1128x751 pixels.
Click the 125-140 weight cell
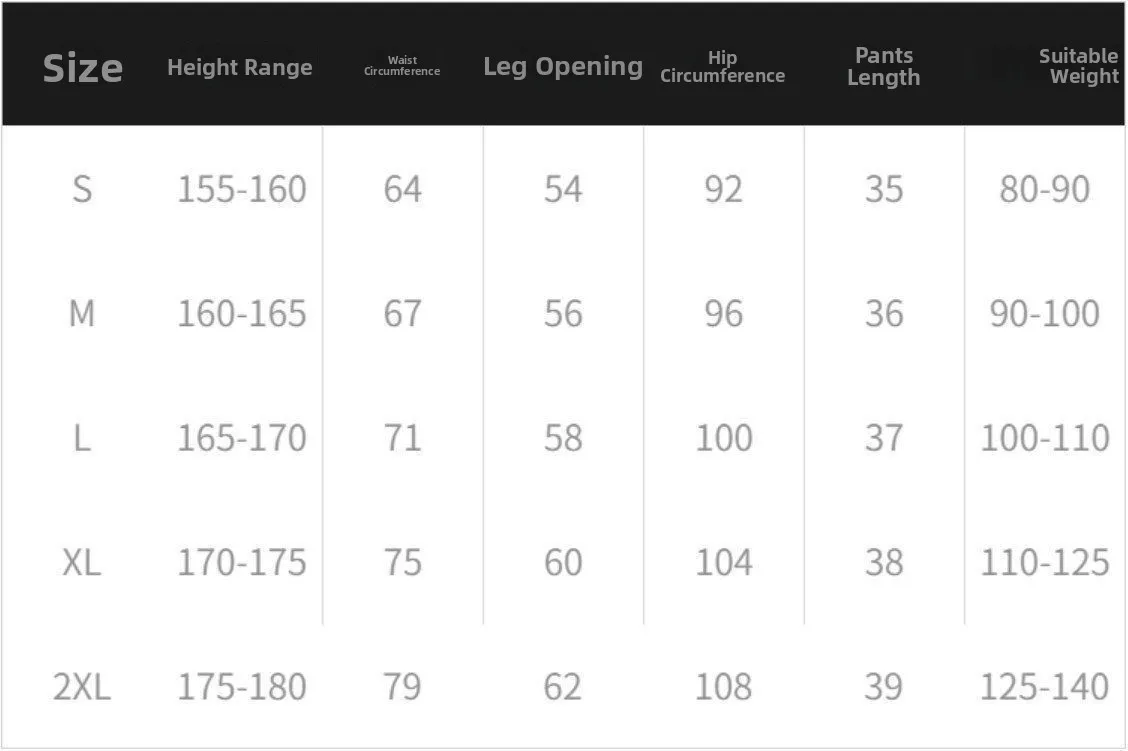(x=1045, y=687)
